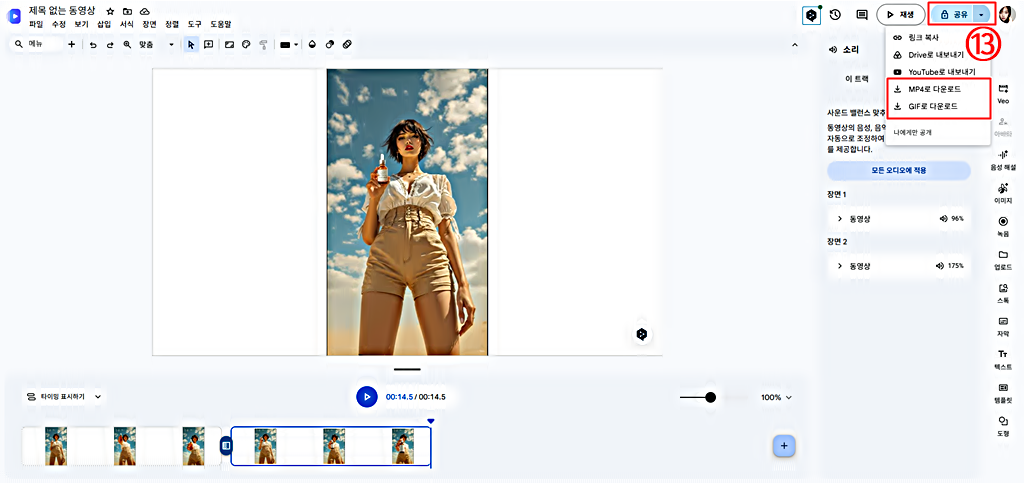Open the Gemini side panel icon at top
Viewport: 1024px width, 483px height.
click(811, 15)
